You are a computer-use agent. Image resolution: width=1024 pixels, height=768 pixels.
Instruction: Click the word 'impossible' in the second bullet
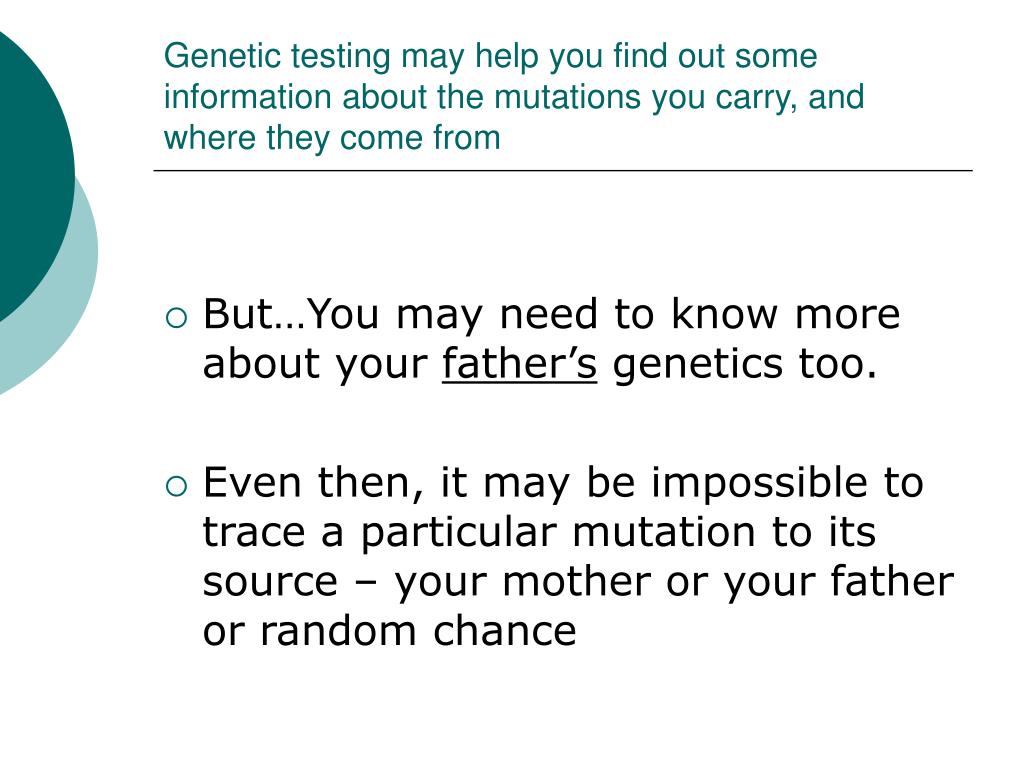760,484
